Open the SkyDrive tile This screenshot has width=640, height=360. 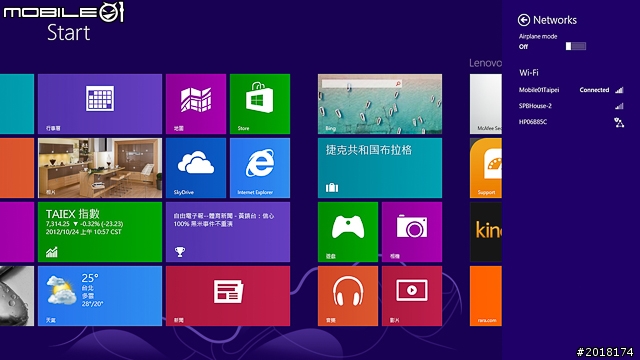pyautogui.click(x=196, y=168)
